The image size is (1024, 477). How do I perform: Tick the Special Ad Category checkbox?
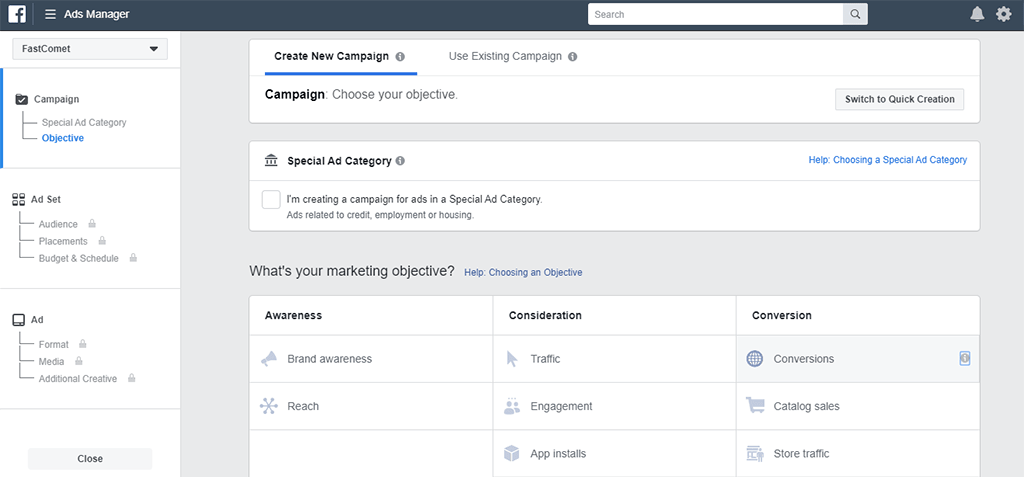pyautogui.click(x=271, y=200)
